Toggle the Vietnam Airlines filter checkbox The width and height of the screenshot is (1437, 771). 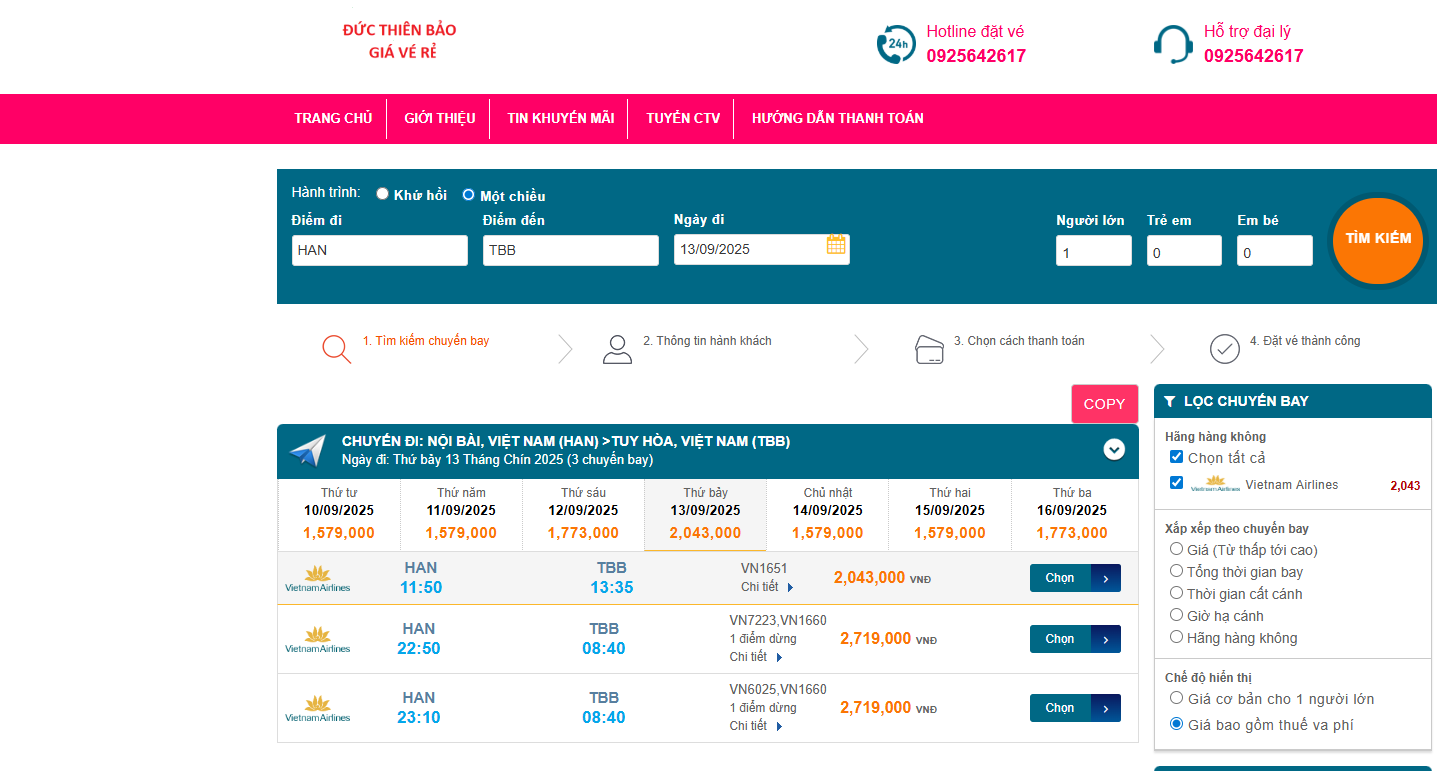point(1176,483)
